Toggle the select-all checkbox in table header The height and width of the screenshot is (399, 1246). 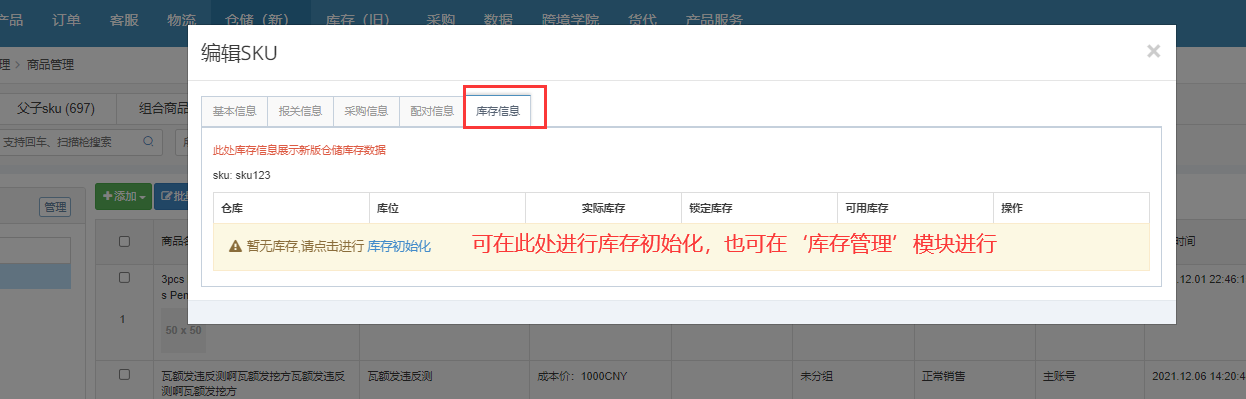tap(125, 241)
